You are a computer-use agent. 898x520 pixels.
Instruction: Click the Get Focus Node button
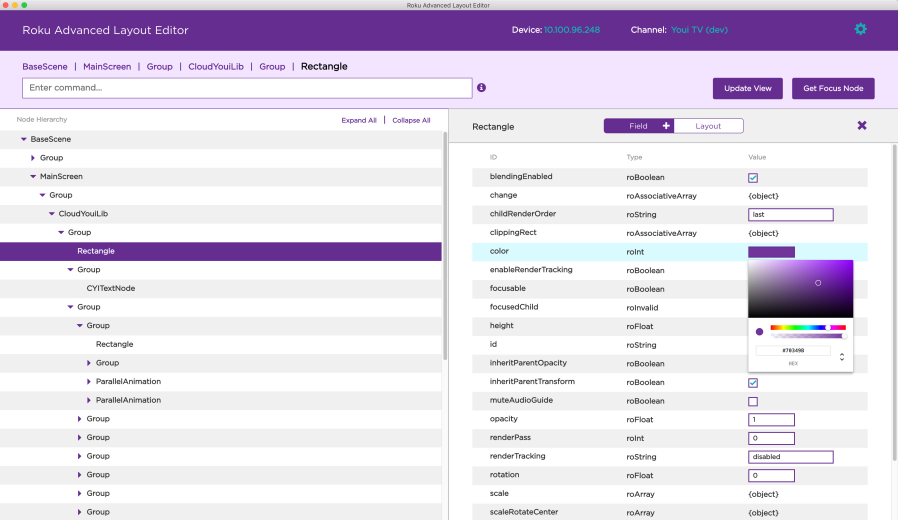coord(833,88)
